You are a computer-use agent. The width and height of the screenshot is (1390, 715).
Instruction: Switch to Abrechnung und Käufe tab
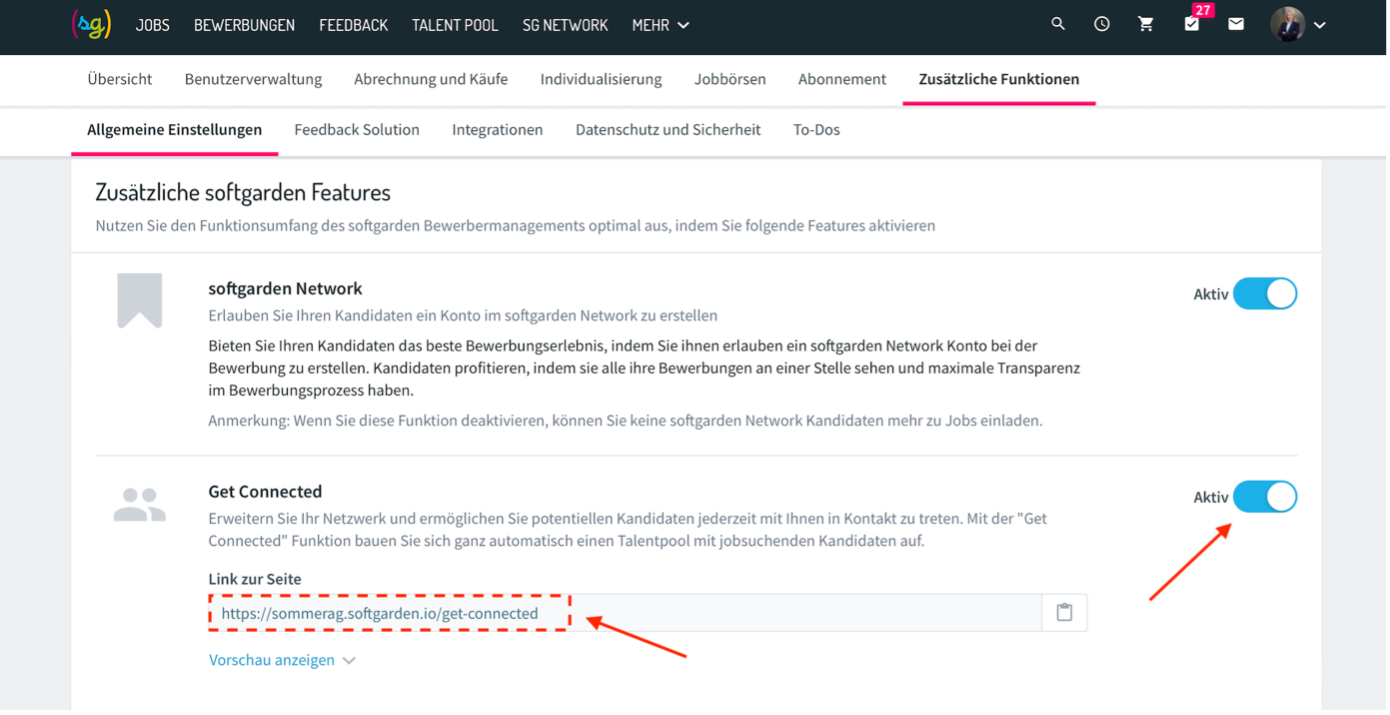[431, 79]
